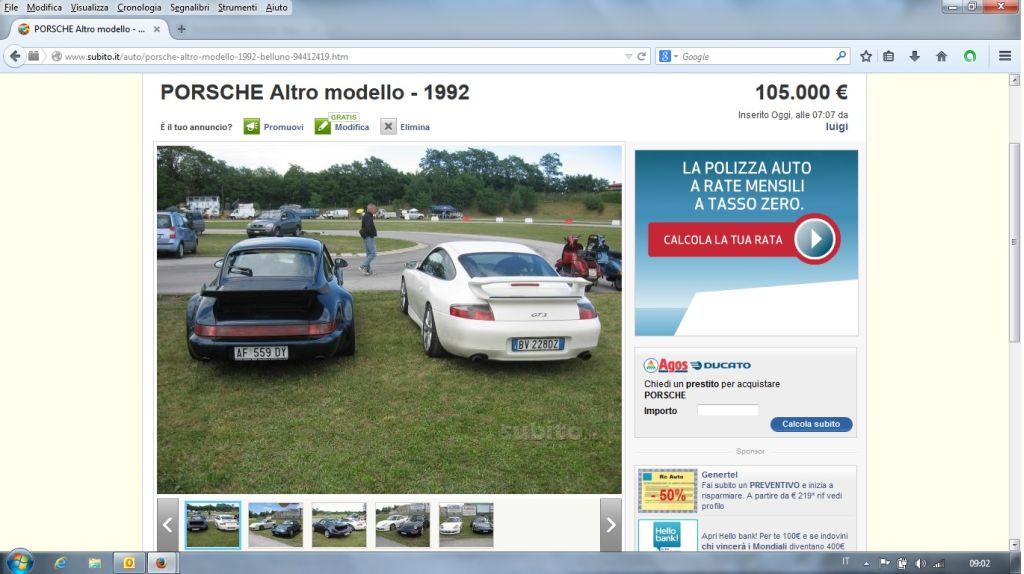Viewport: 1024px width, 574px height.
Task: Open Internet Explorer from the taskbar
Action: [x=60, y=563]
